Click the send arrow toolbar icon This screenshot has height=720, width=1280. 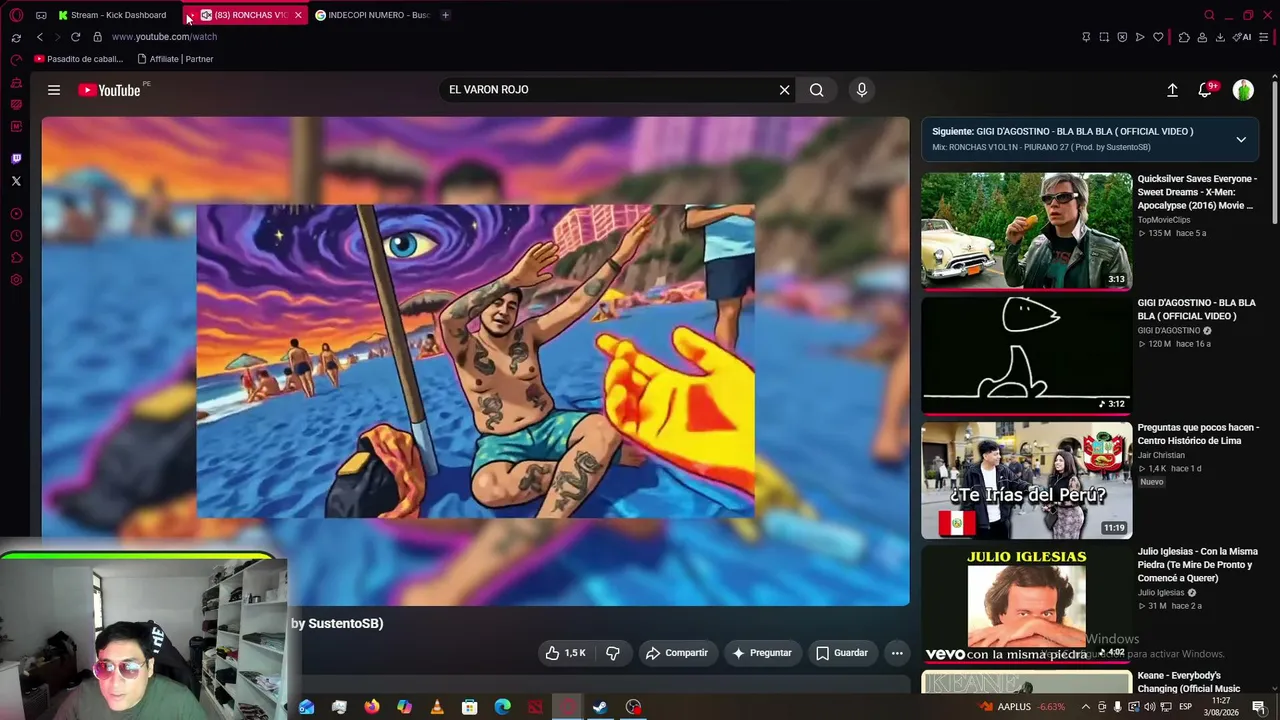[1140, 37]
